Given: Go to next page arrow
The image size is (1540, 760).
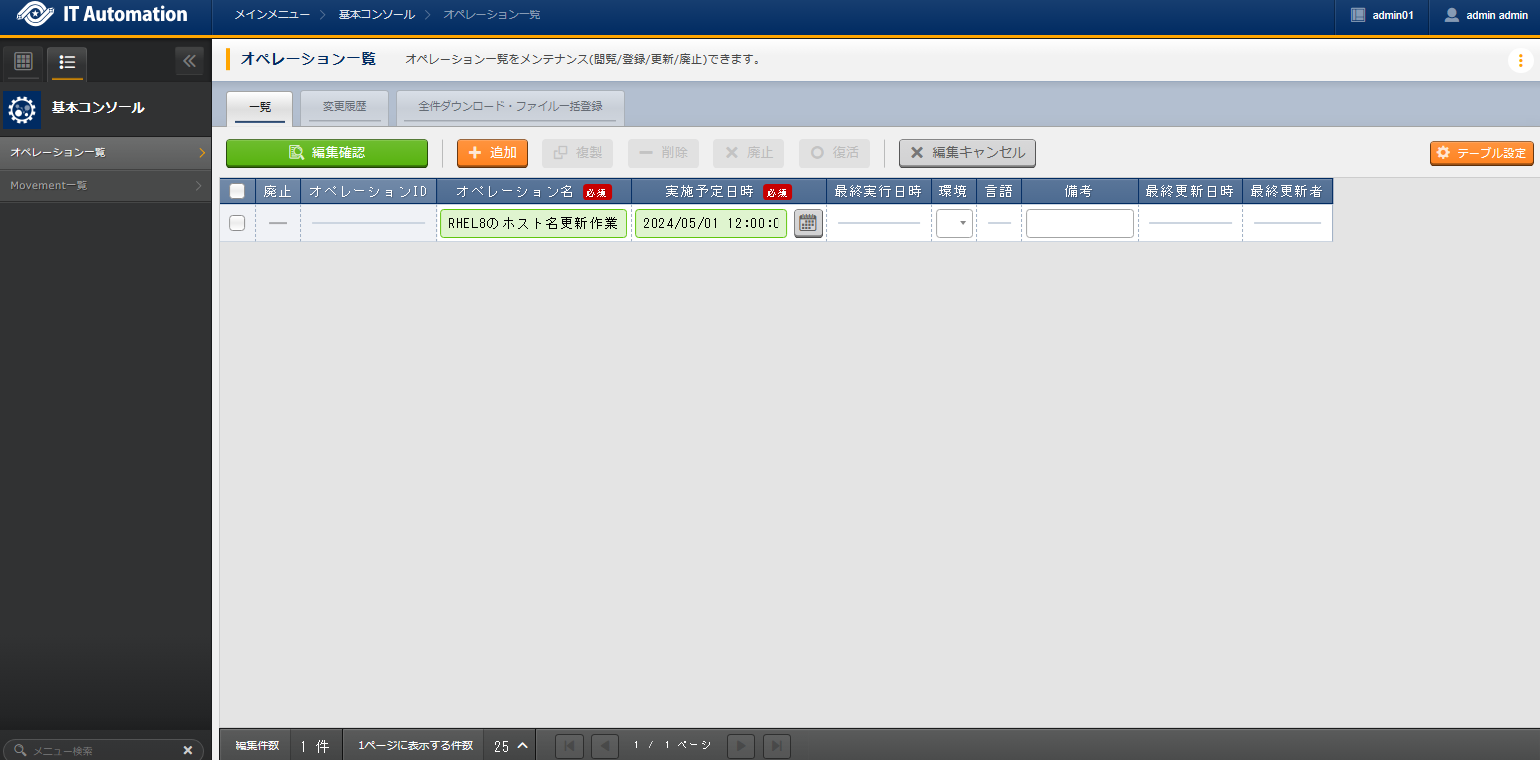Looking at the screenshot, I should click(x=740, y=746).
